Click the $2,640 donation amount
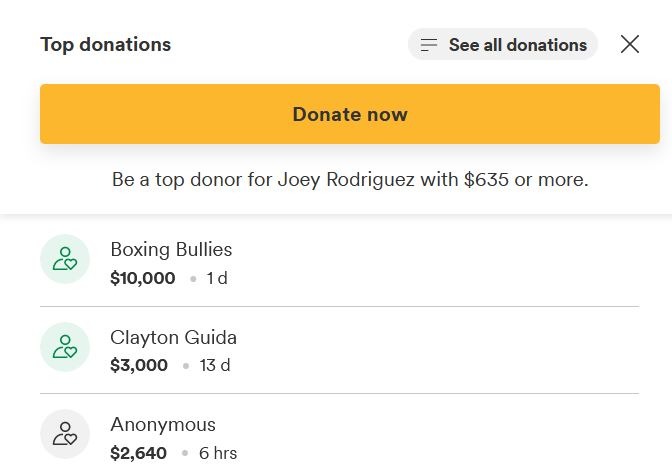The width and height of the screenshot is (672, 470). click(x=139, y=453)
